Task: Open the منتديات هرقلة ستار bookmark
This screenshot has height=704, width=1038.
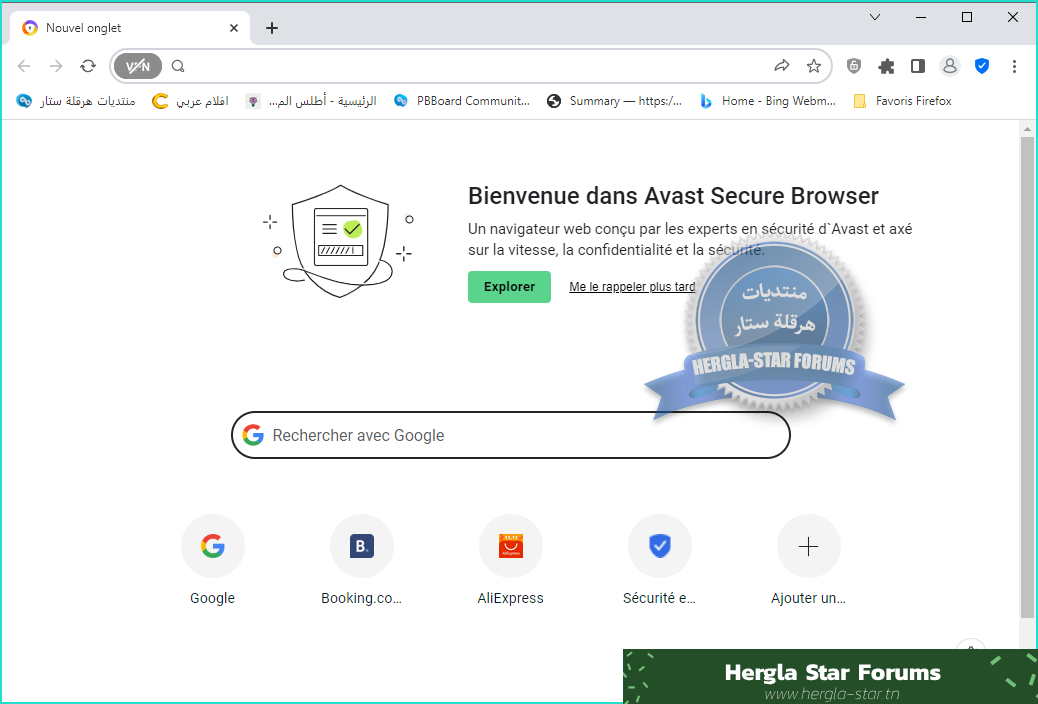Action: (x=76, y=101)
